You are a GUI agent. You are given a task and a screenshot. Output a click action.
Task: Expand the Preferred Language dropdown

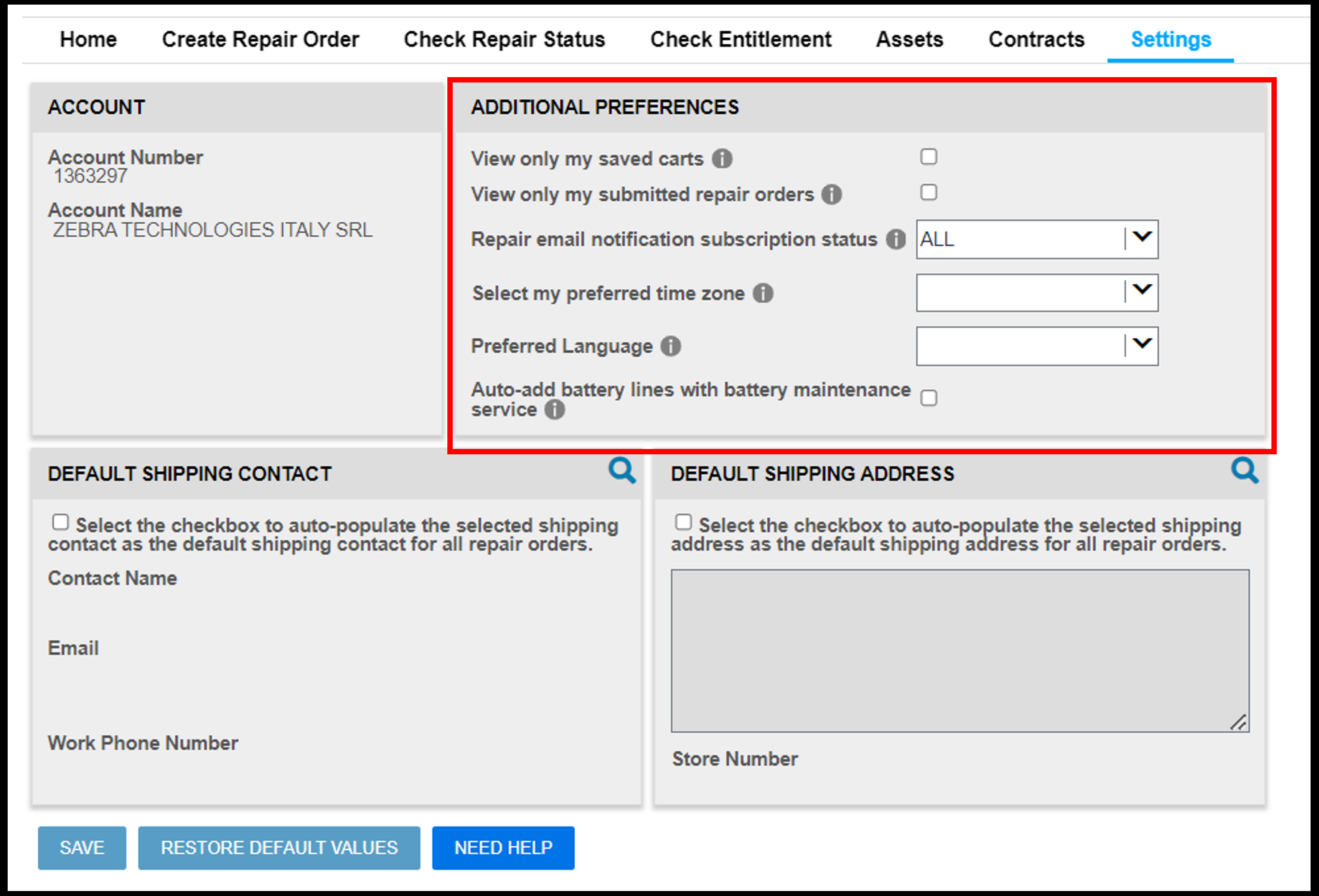[x=1037, y=346]
